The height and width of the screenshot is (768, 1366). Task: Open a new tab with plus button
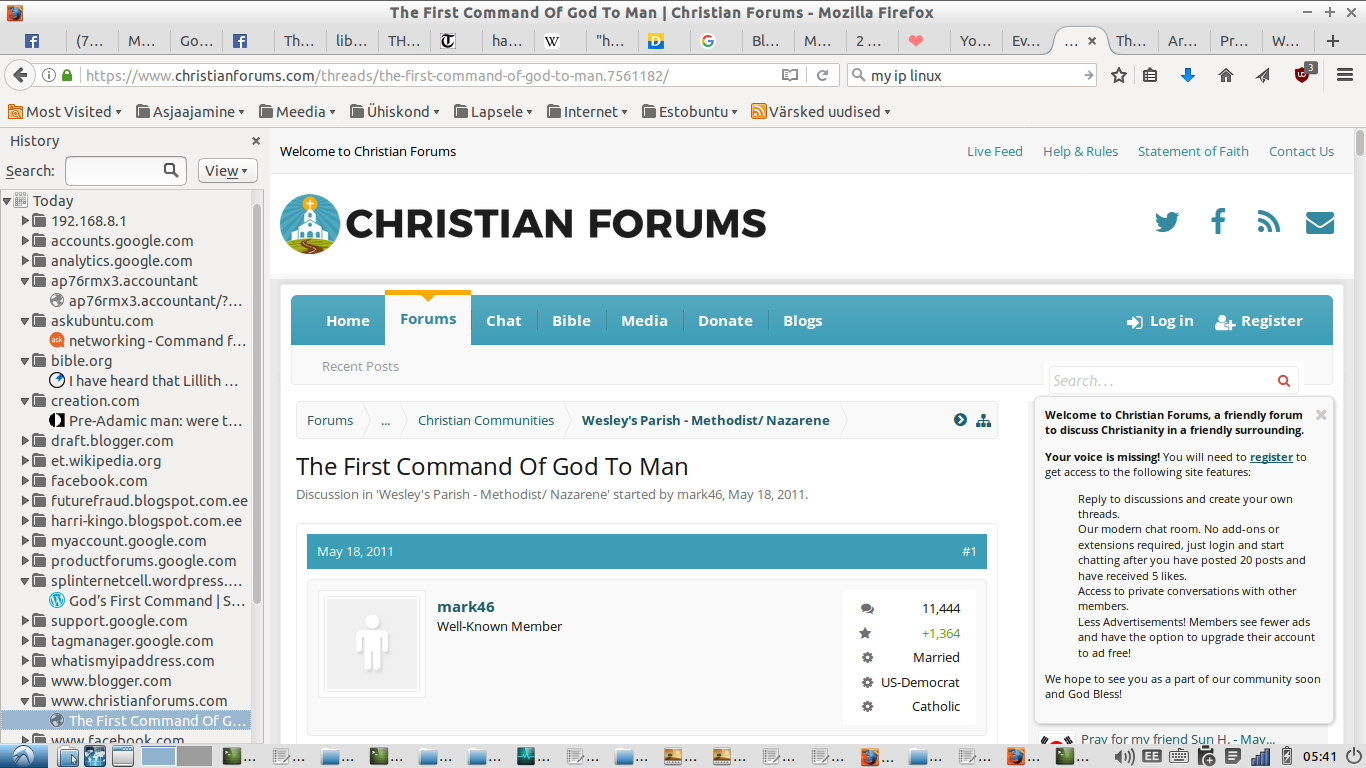click(x=1333, y=41)
